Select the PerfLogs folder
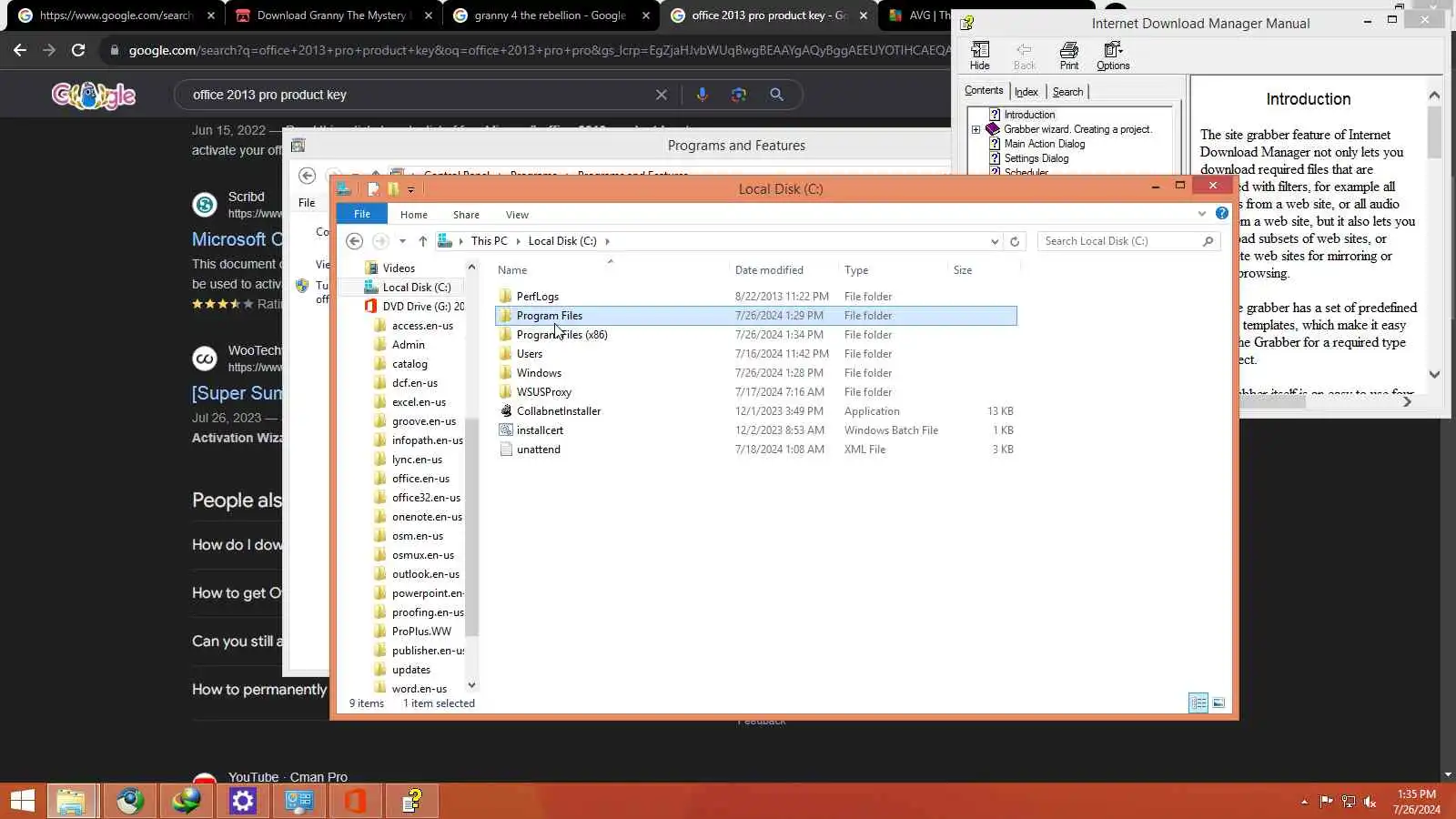 [537, 297]
